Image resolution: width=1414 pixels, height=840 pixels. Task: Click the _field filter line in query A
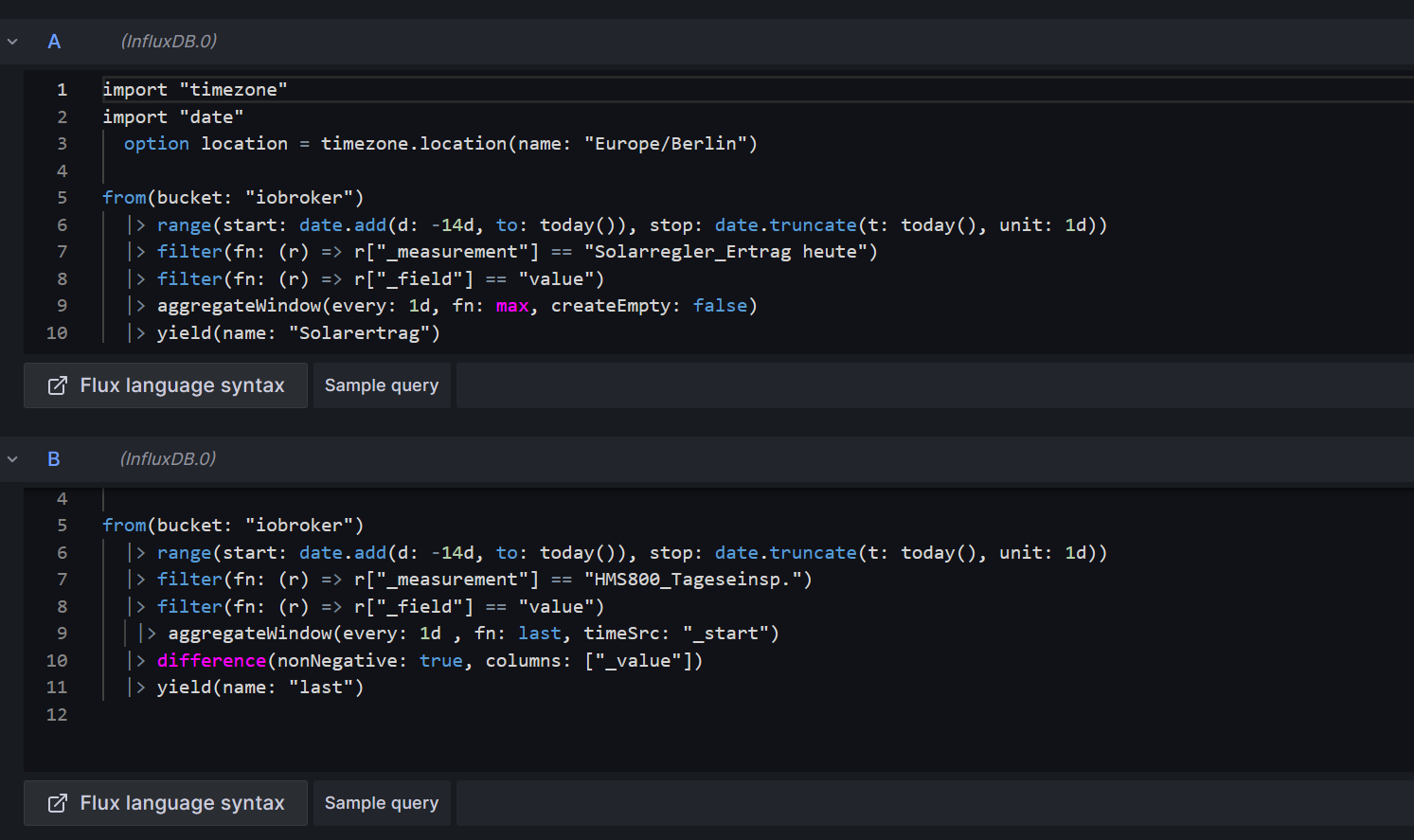point(366,278)
